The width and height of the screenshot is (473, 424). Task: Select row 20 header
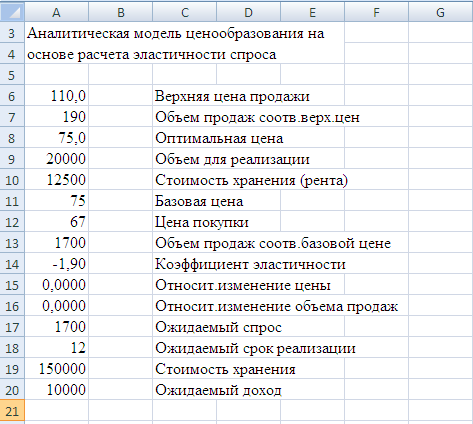pyautogui.click(x=12, y=390)
